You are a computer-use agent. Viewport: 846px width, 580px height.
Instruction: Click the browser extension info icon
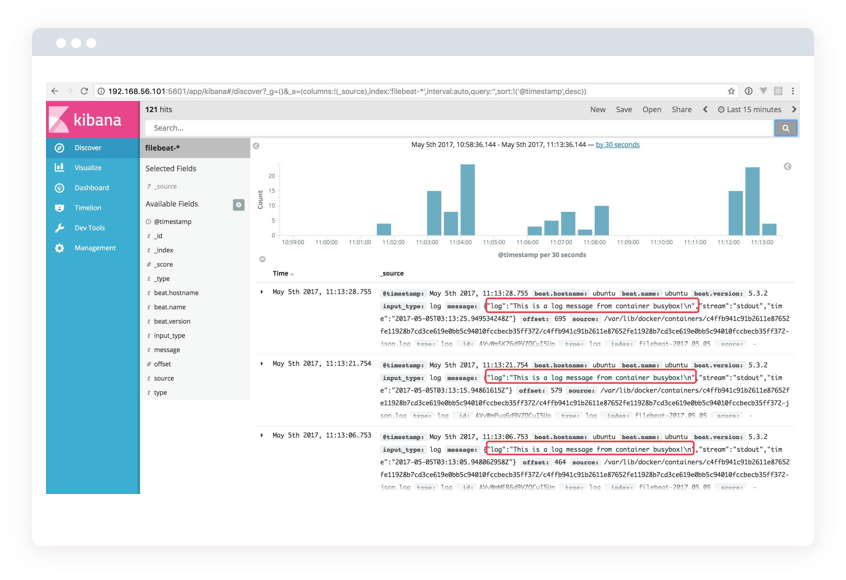point(748,91)
